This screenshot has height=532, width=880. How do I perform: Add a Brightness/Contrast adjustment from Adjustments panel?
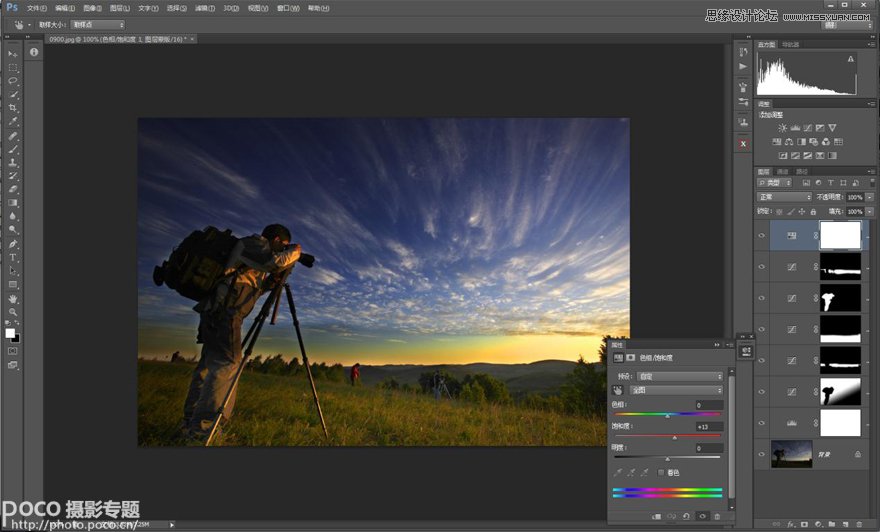(x=782, y=128)
